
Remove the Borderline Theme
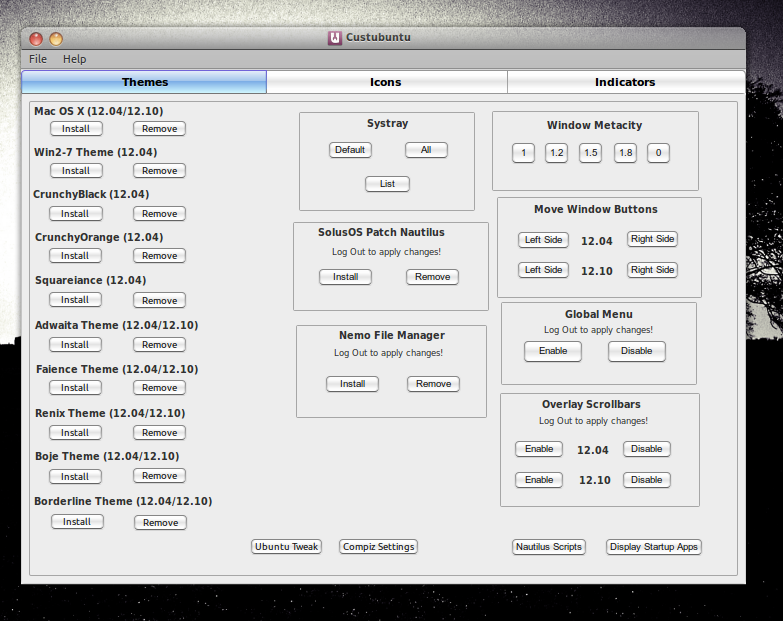point(160,522)
